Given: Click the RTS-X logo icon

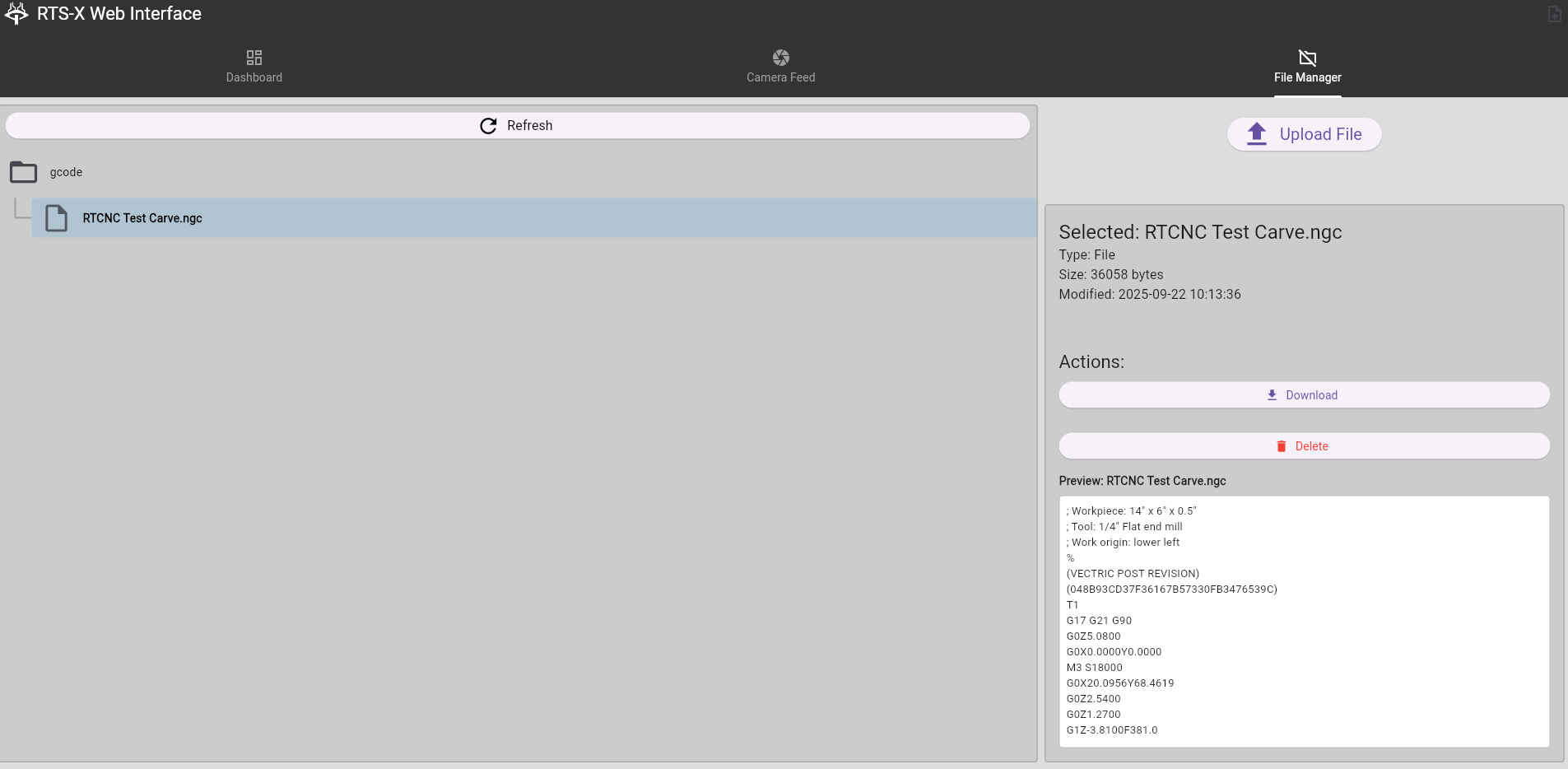Looking at the screenshot, I should coord(16,13).
